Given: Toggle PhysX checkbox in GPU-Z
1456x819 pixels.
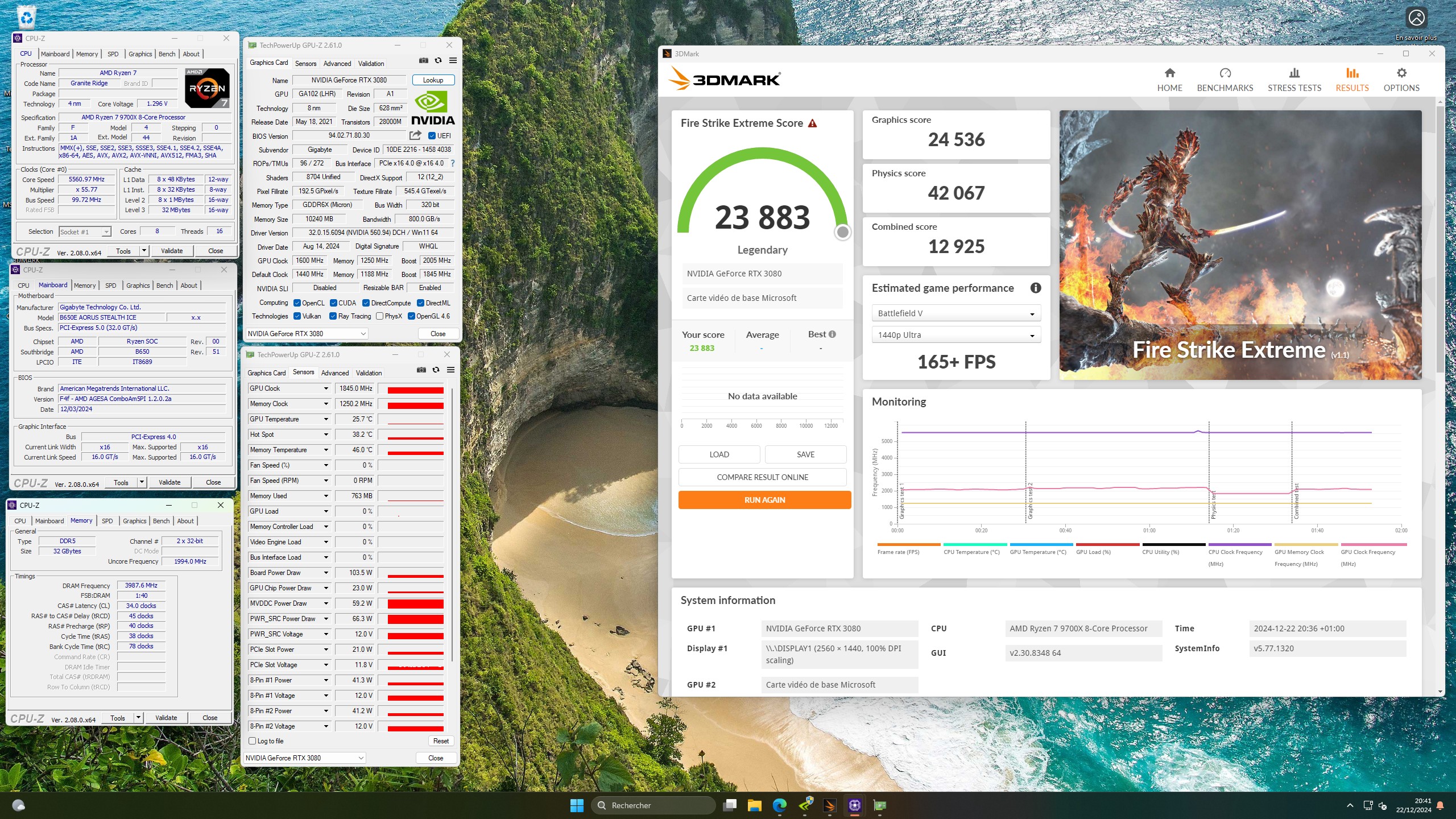Looking at the screenshot, I should click(x=379, y=316).
